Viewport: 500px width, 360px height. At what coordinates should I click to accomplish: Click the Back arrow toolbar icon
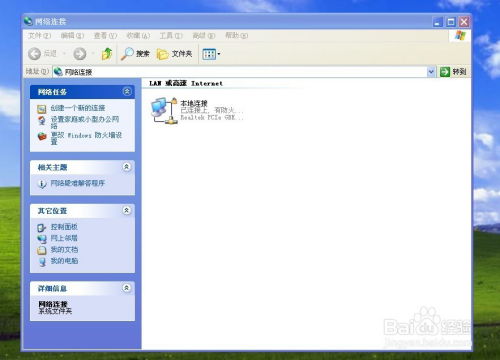[34, 53]
